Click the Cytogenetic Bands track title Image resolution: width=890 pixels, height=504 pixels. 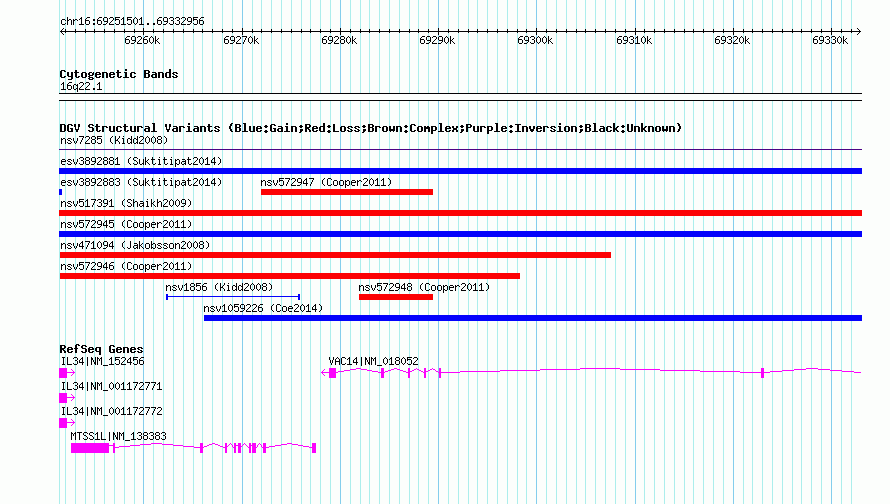[x=119, y=74]
